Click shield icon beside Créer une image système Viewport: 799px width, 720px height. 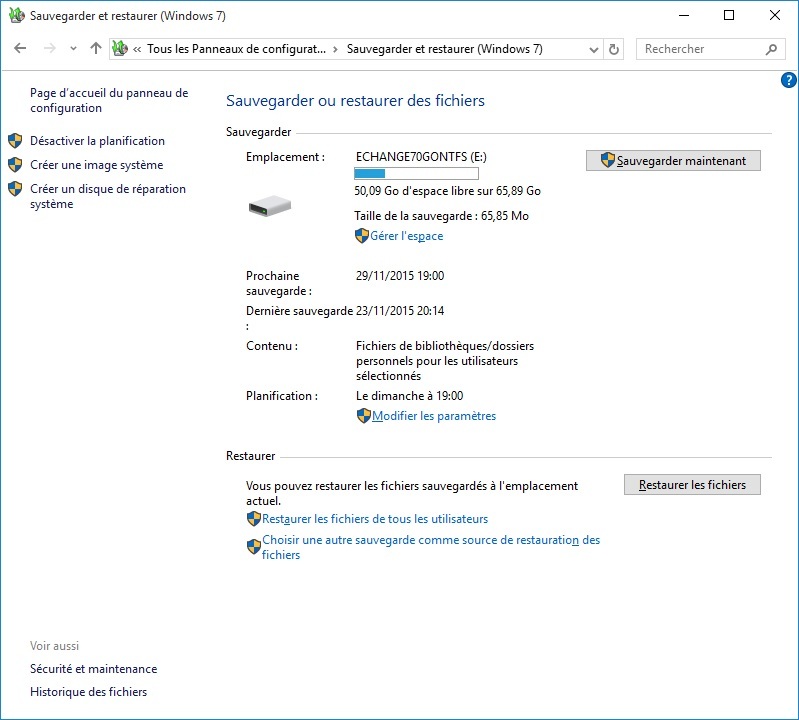(15, 165)
